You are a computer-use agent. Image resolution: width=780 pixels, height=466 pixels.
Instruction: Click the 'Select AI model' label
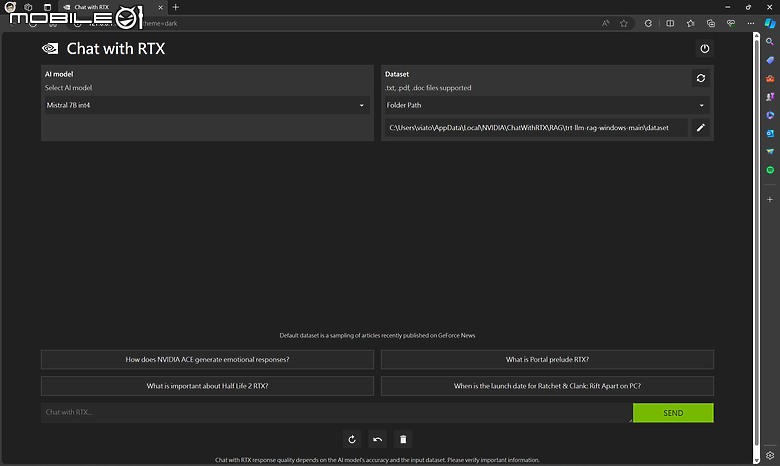68,88
